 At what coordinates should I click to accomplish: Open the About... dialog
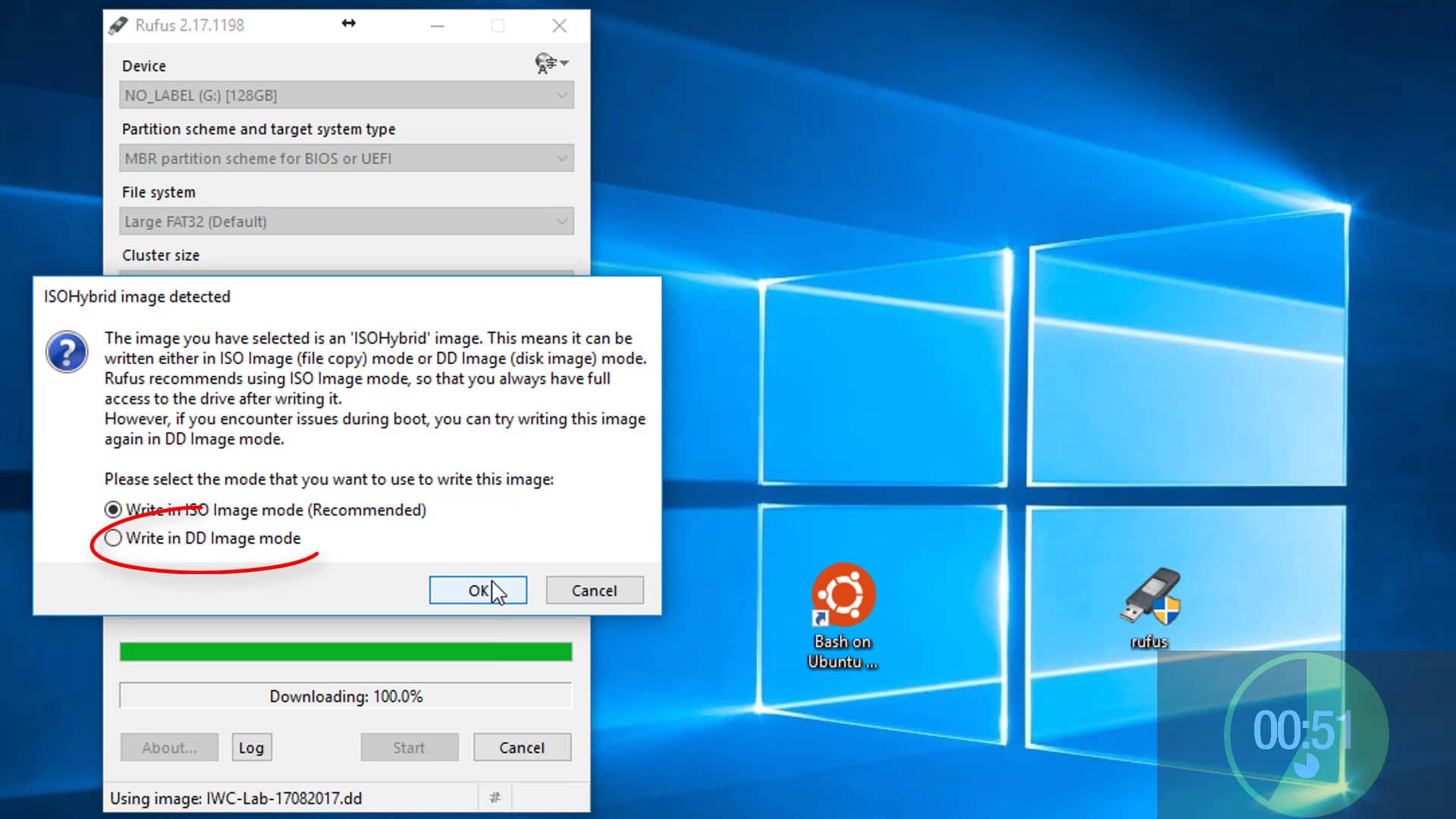[x=168, y=747]
